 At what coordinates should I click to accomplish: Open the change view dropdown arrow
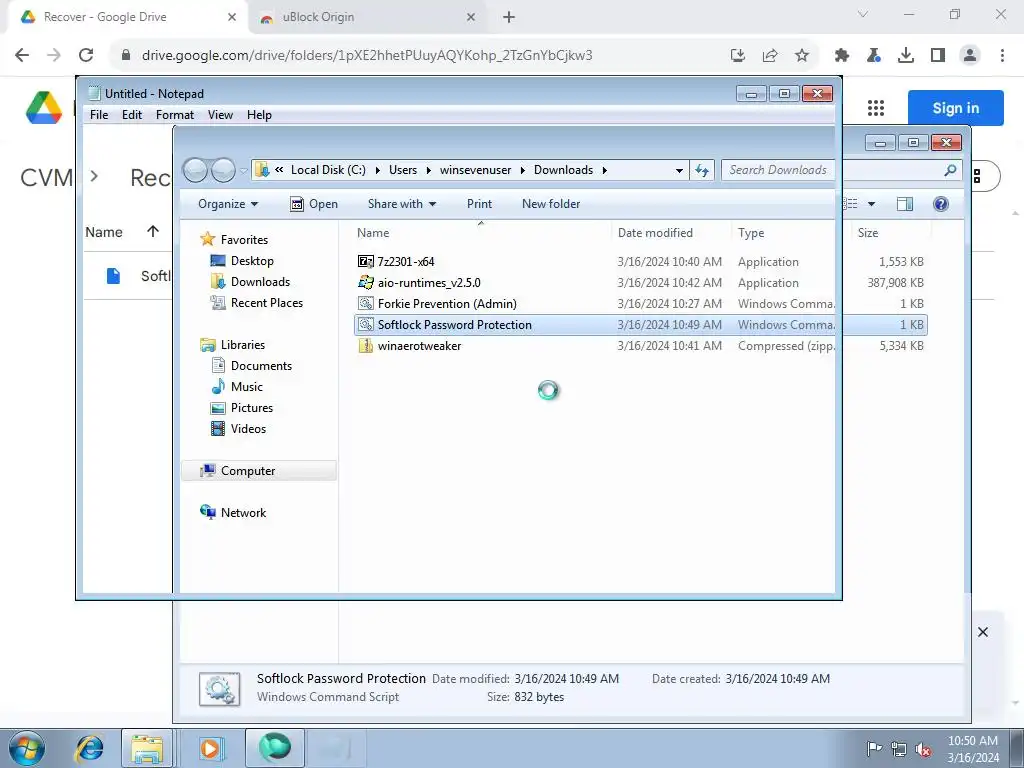coord(871,204)
